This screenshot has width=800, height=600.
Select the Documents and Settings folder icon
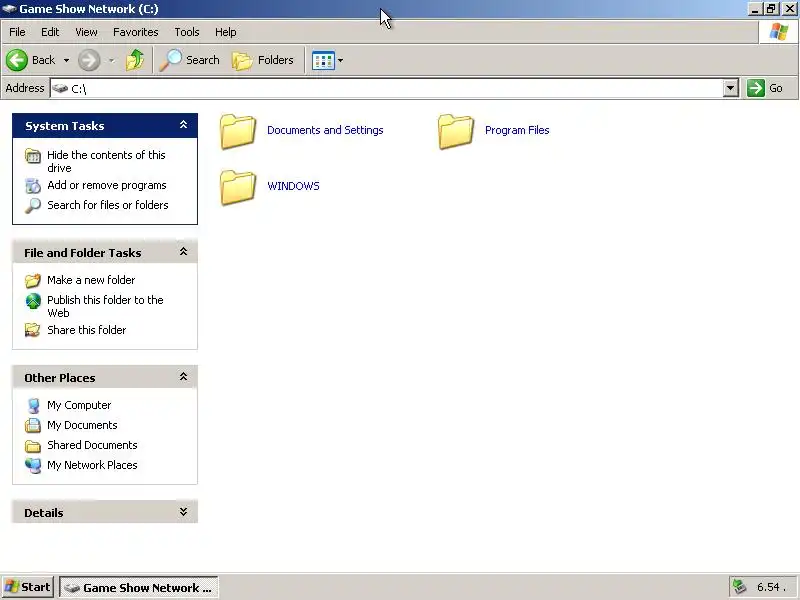click(238, 132)
